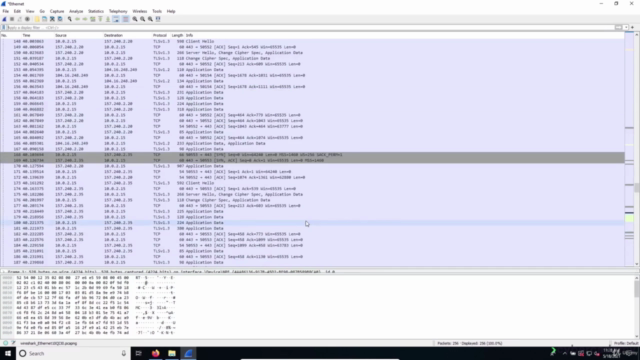640x360 pixels.
Task: Add a display filter button with plus
Action: click(x=633, y=27)
